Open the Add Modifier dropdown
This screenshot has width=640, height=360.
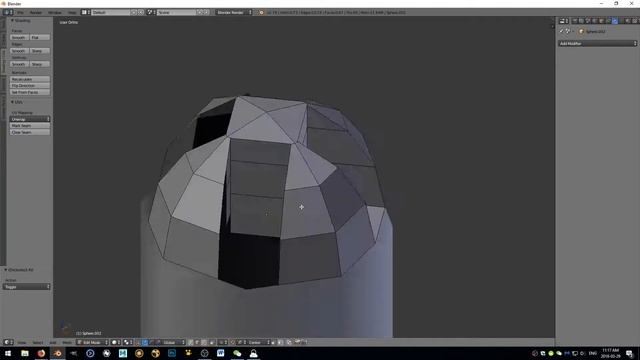(598, 43)
